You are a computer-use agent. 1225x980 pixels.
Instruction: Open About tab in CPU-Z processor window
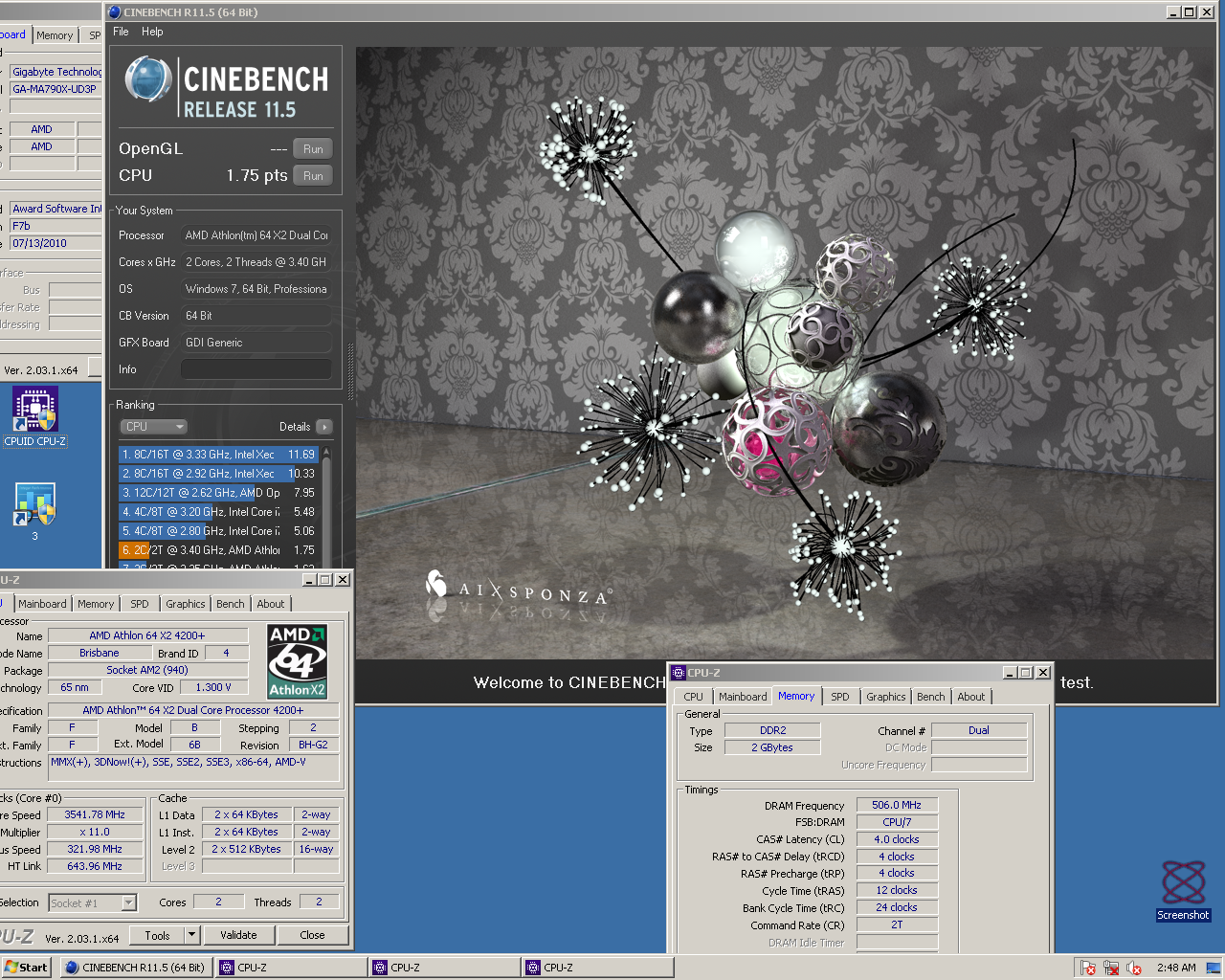tap(270, 604)
